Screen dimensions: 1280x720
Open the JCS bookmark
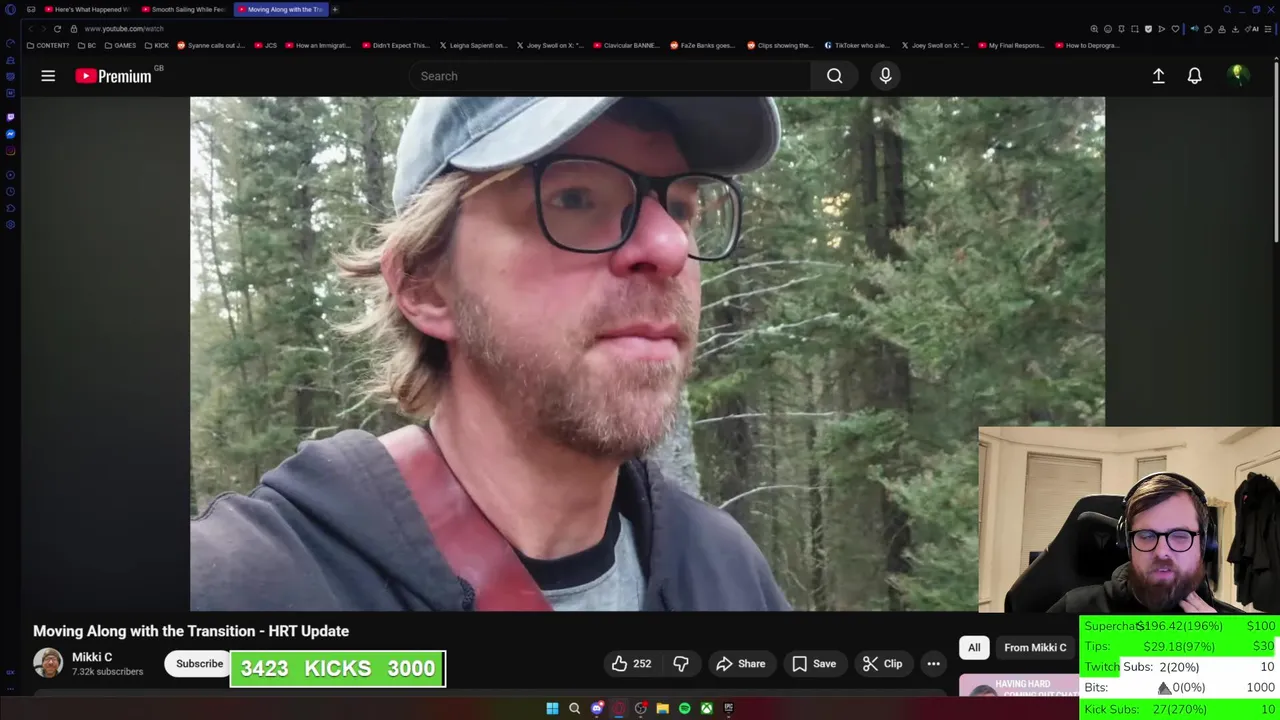[x=266, y=45]
